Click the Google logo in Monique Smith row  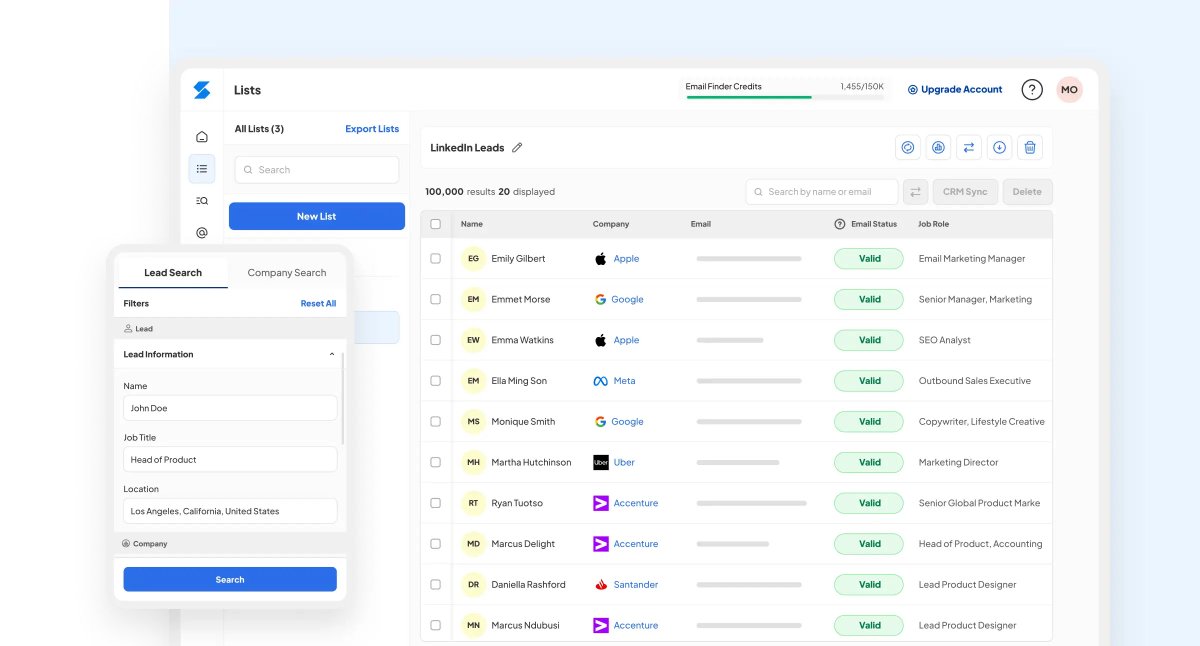601,422
